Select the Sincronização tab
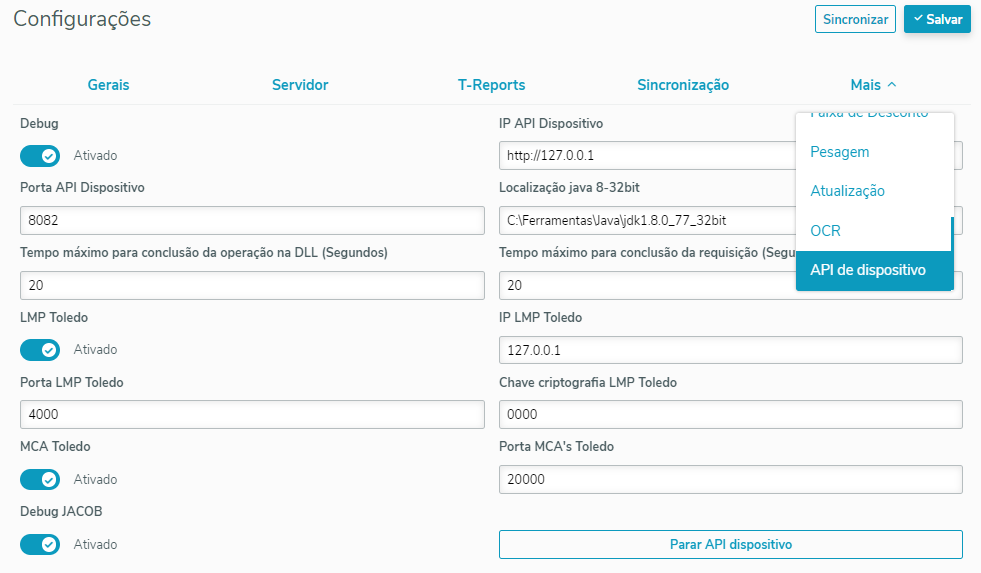The image size is (981, 573). [683, 85]
